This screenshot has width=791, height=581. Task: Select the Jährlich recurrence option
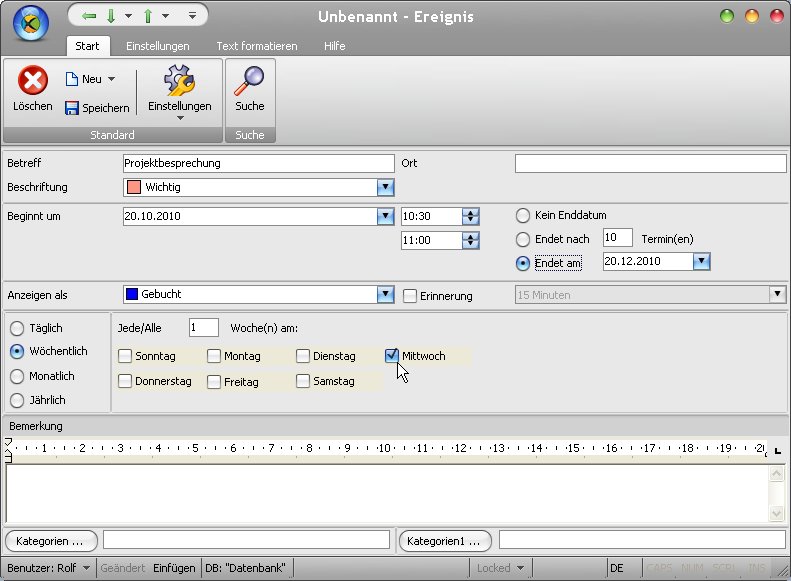pos(17,400)
